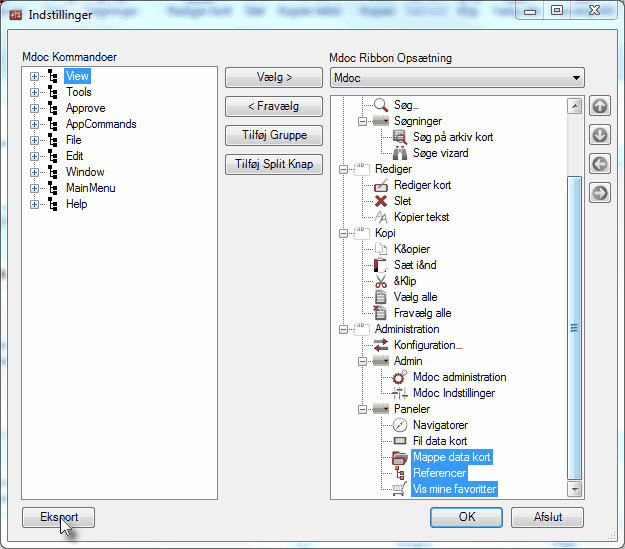This screenshot has height=549, width=625.
Task: Expand the Approve command node
Action: click(34, 108)
